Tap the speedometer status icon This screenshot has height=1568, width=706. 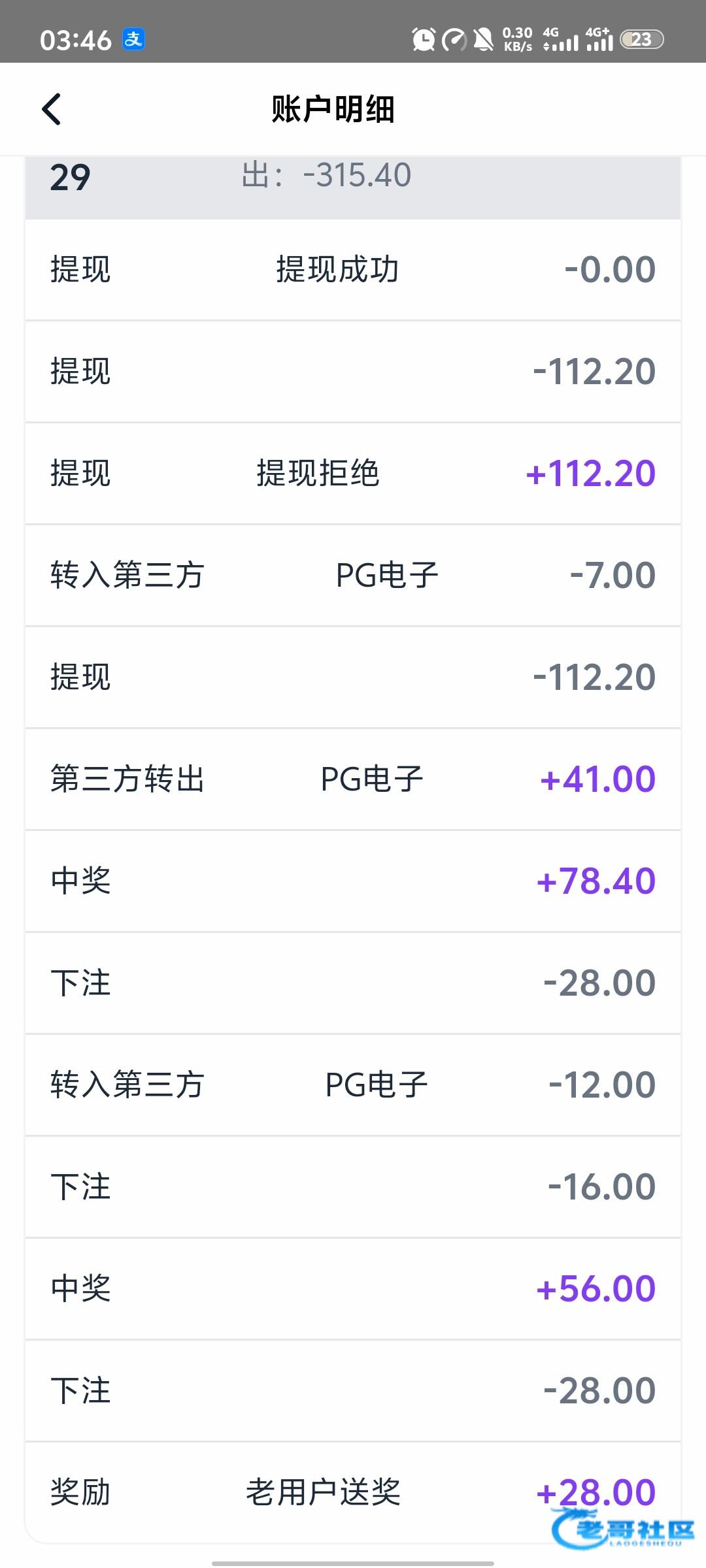point(454,40)
